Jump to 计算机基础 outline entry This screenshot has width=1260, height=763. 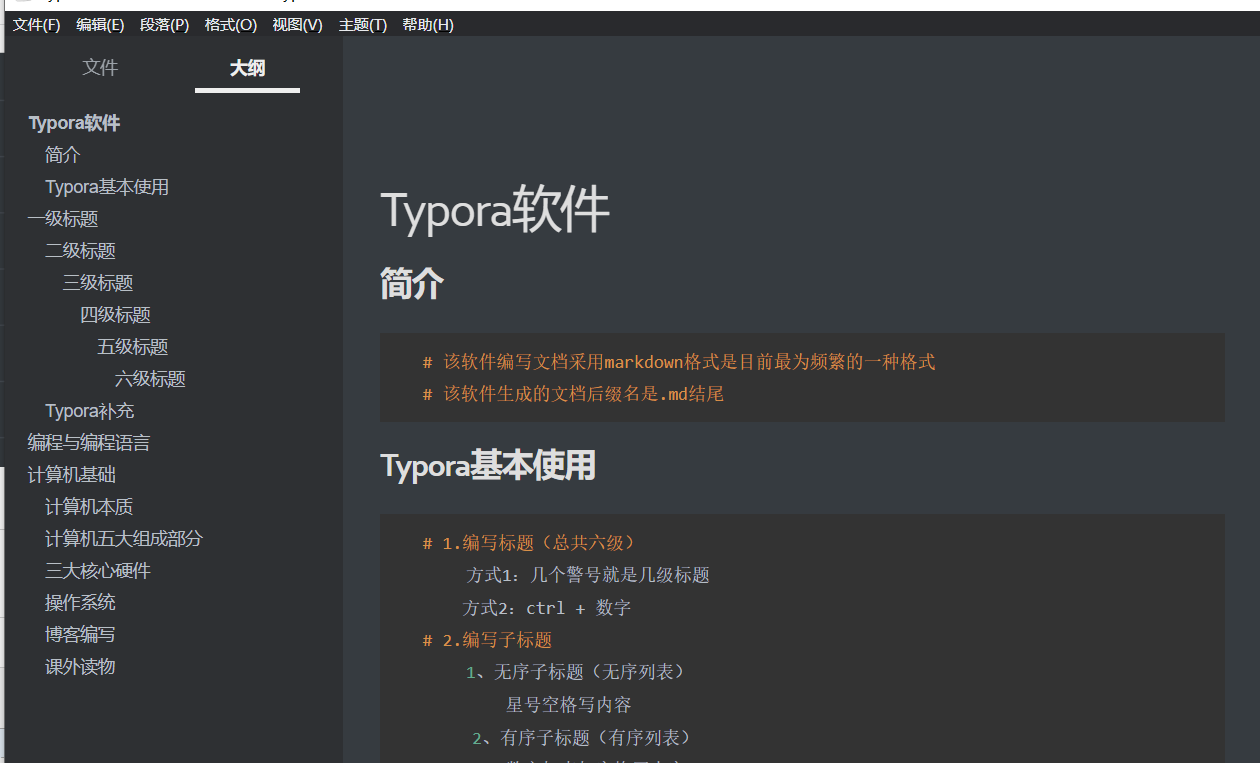pos(71,474)
